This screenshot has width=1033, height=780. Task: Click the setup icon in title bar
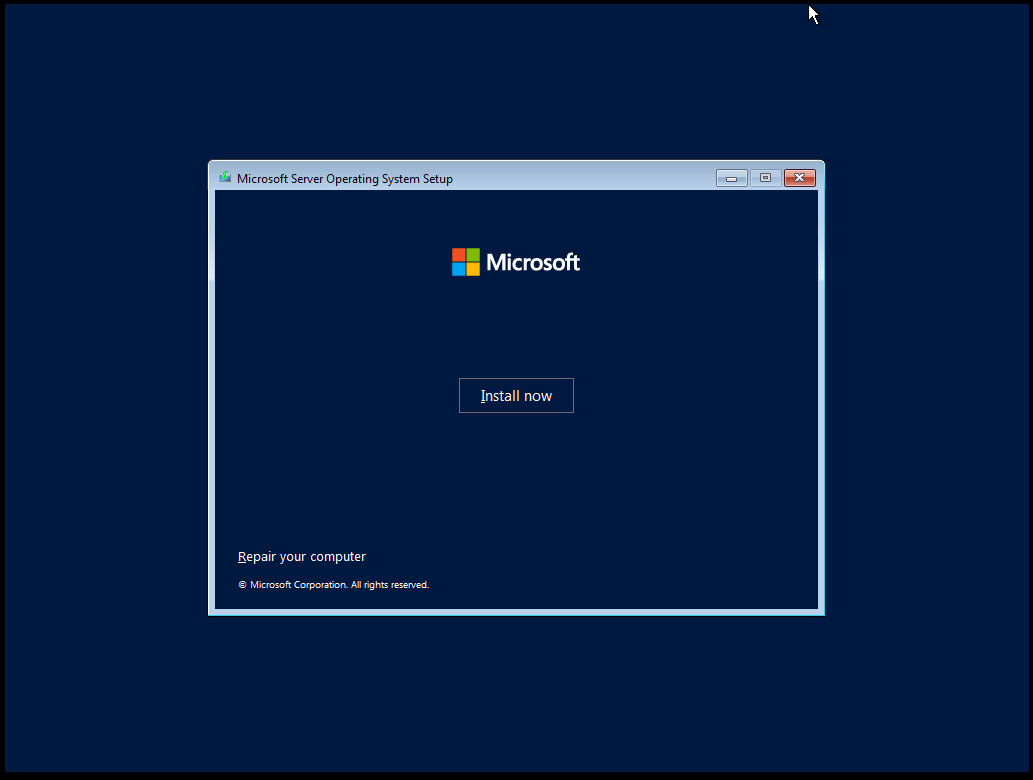pos(225,177)
